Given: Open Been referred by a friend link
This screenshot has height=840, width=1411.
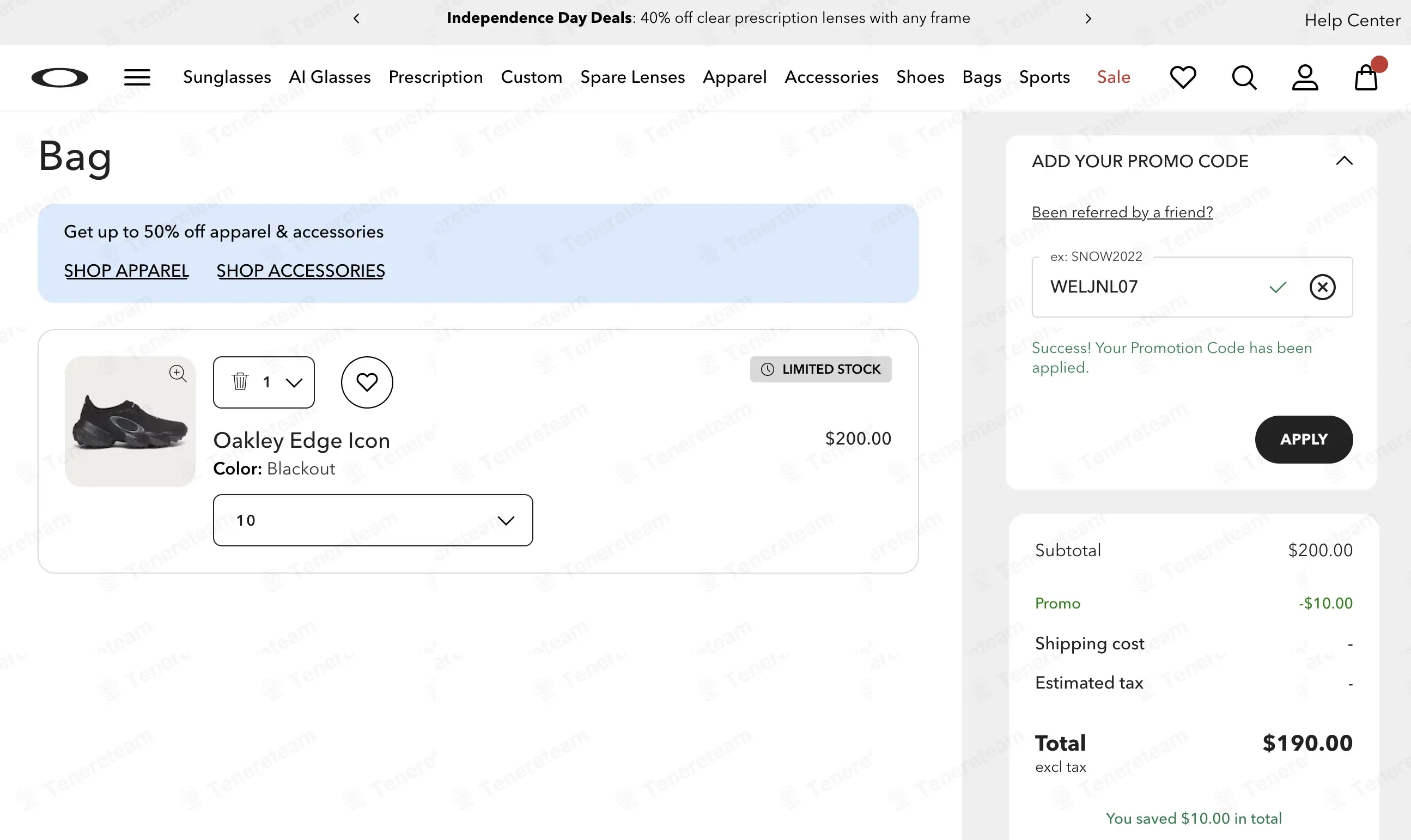Looking at the screenshot, I should [1122, 212].
